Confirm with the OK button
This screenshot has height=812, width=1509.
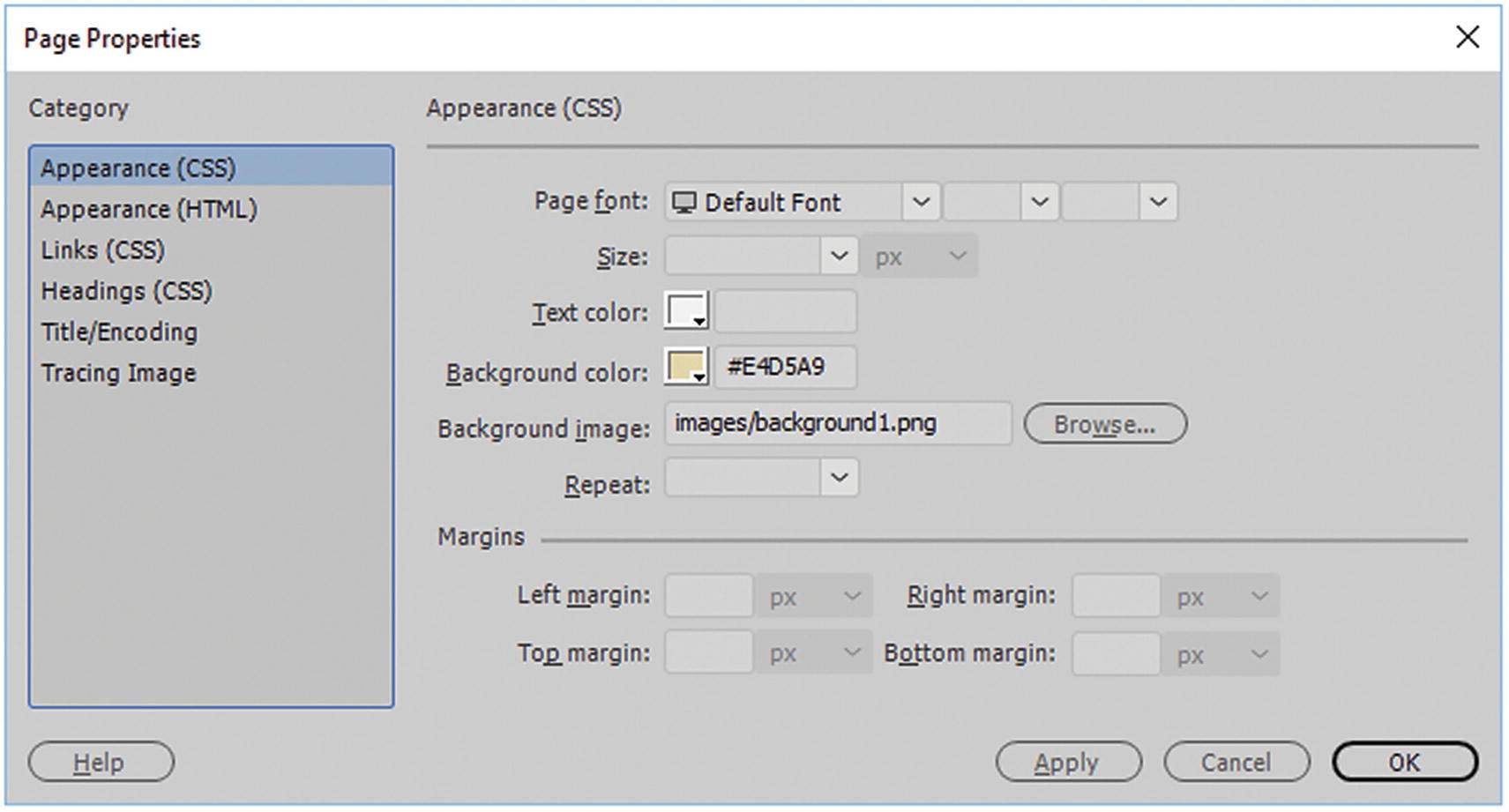(1405, 762)
